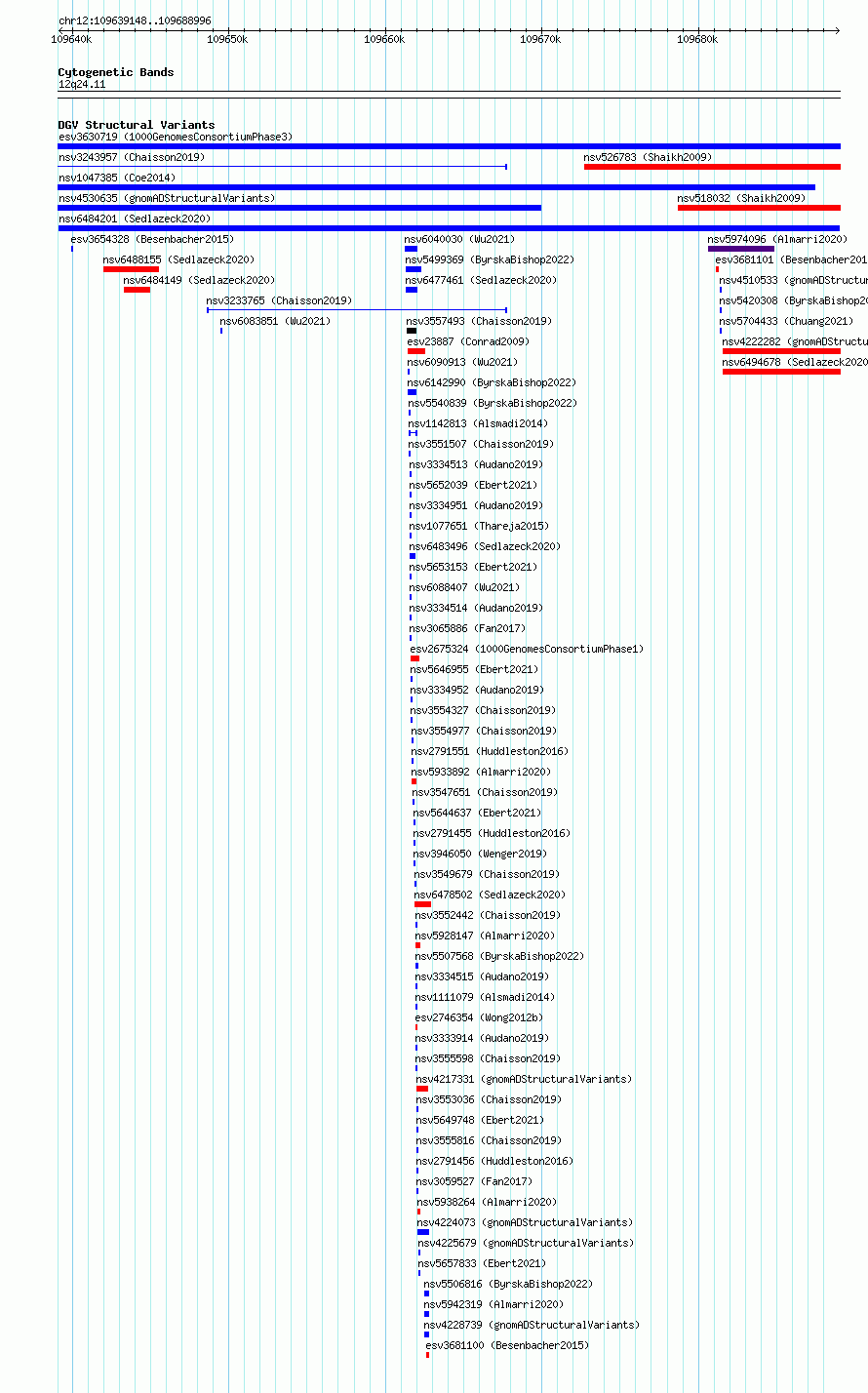Click the esv23887 Conrad2009 variant label
The image size is (868, 1393).
point(468,341)
